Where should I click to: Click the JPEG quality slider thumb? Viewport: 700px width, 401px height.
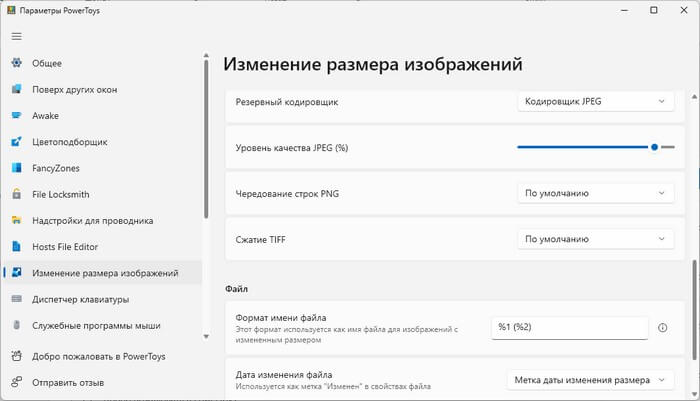[654, 147]
